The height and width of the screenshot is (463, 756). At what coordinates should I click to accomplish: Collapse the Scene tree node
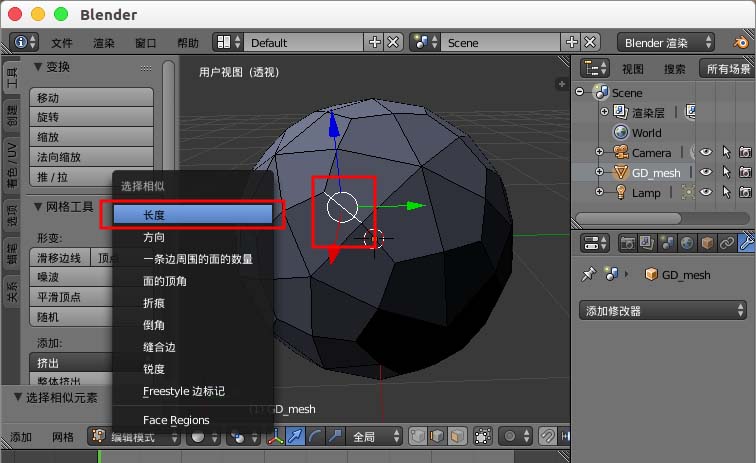tap(580, 91)
